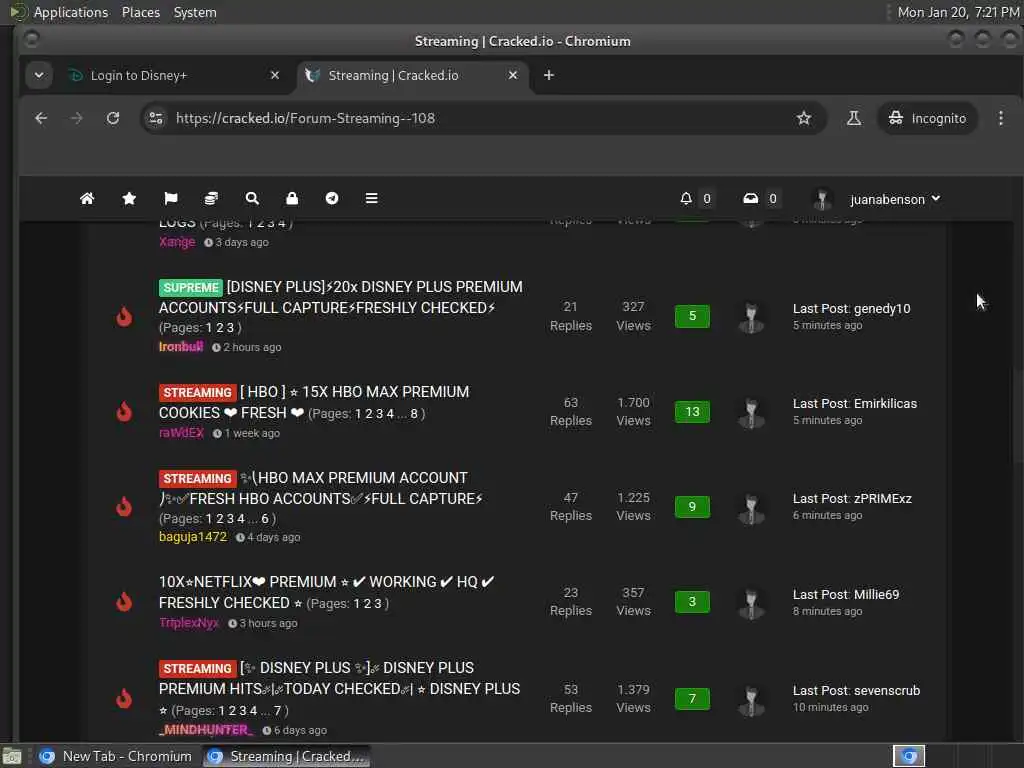
Task: Open the 20x Disney Plus Premium Accounts thread
Action: pyautogui.click(x=341, y=297)
